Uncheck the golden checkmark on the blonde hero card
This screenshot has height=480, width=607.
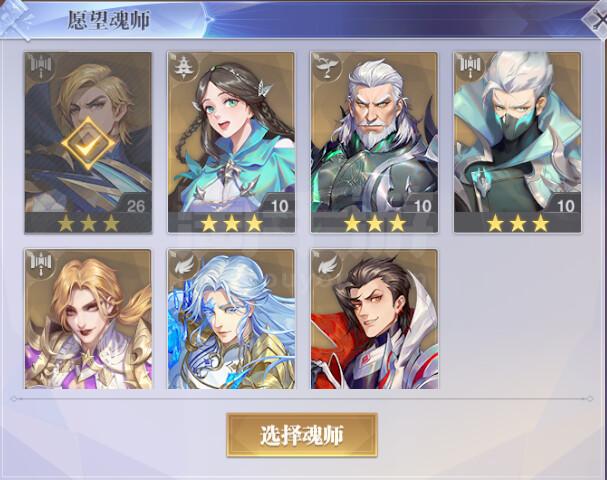[x=88, y=143]
